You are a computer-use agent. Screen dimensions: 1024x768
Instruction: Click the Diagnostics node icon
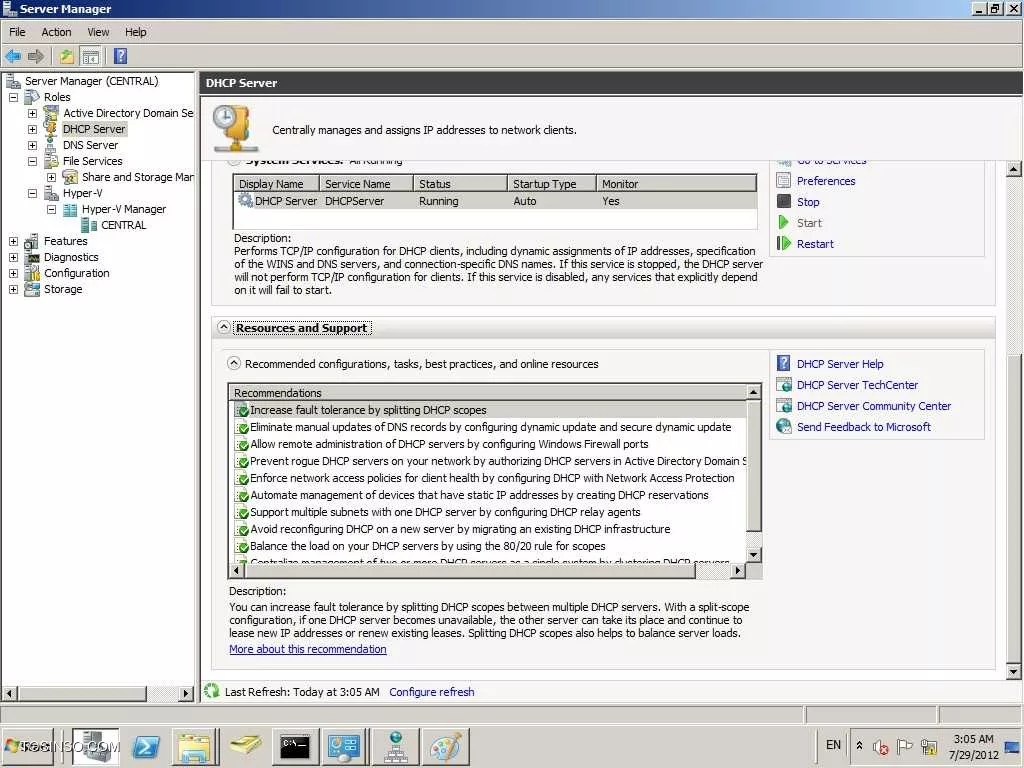coord(31,257)
